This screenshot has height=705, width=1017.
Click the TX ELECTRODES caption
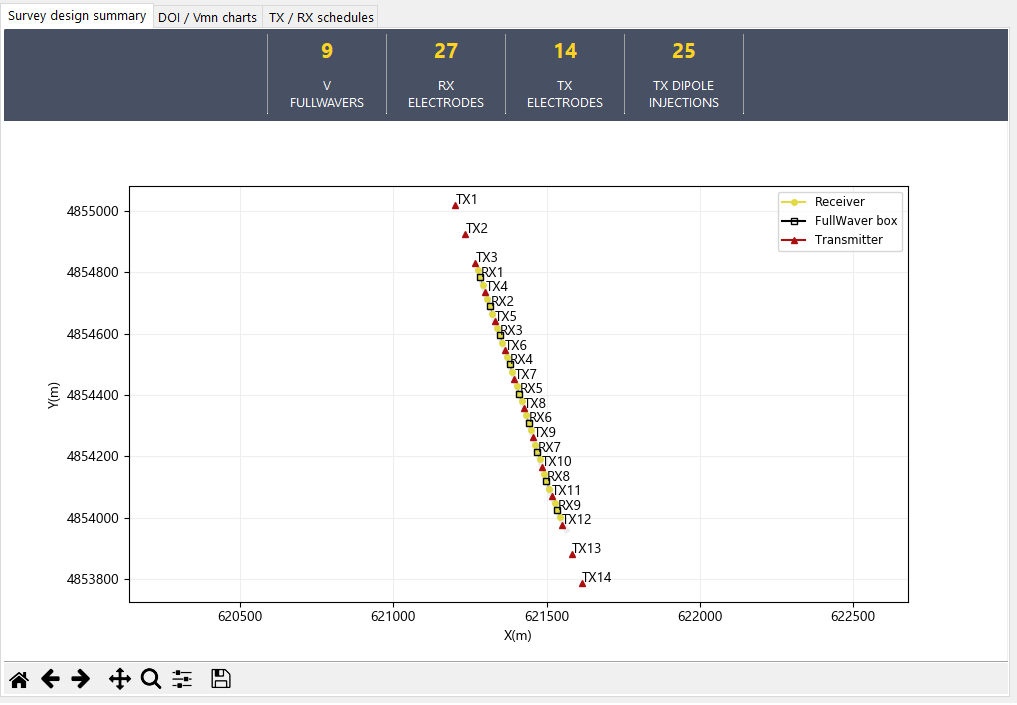coord(565,94)
